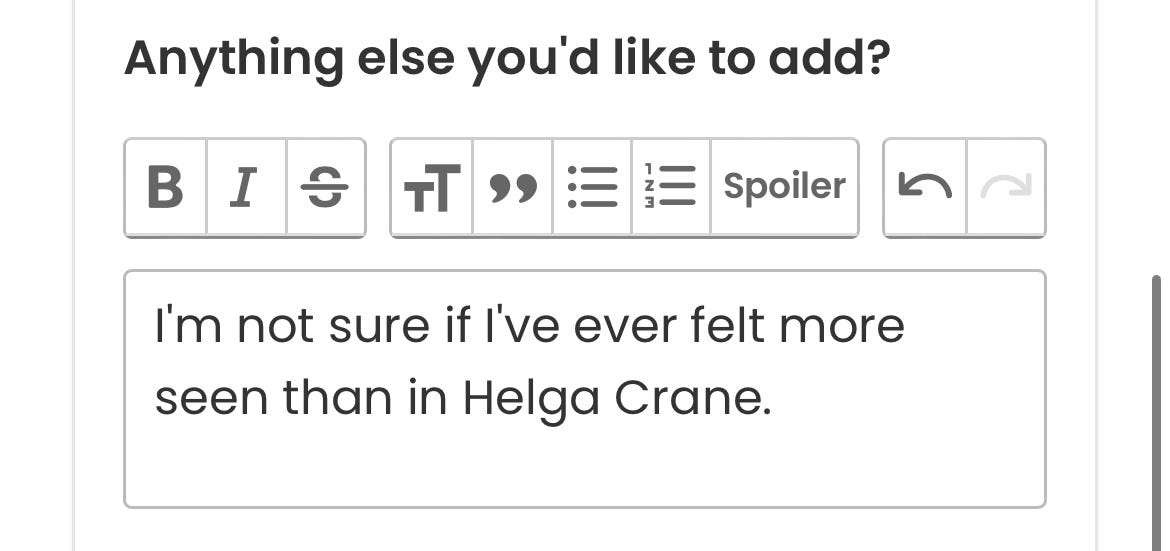Viewport: 1170px width, 551px height.
Task: Place cursor on the word "Helga"
Action: click(x=531, y=399)
